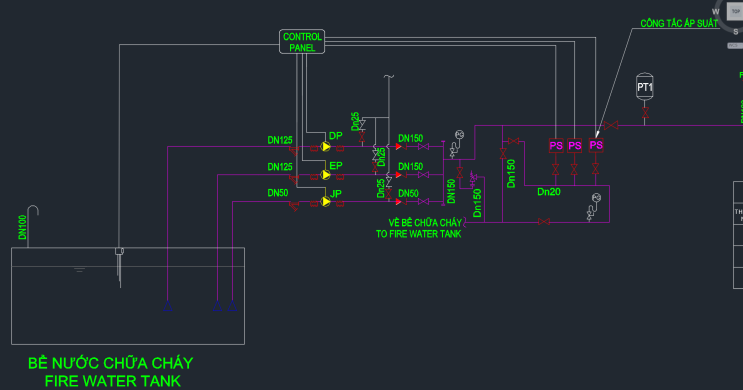The image size is (743, 390).
Task: Select the DN100 vent pipe label
Action: click(x=22, y=227)
